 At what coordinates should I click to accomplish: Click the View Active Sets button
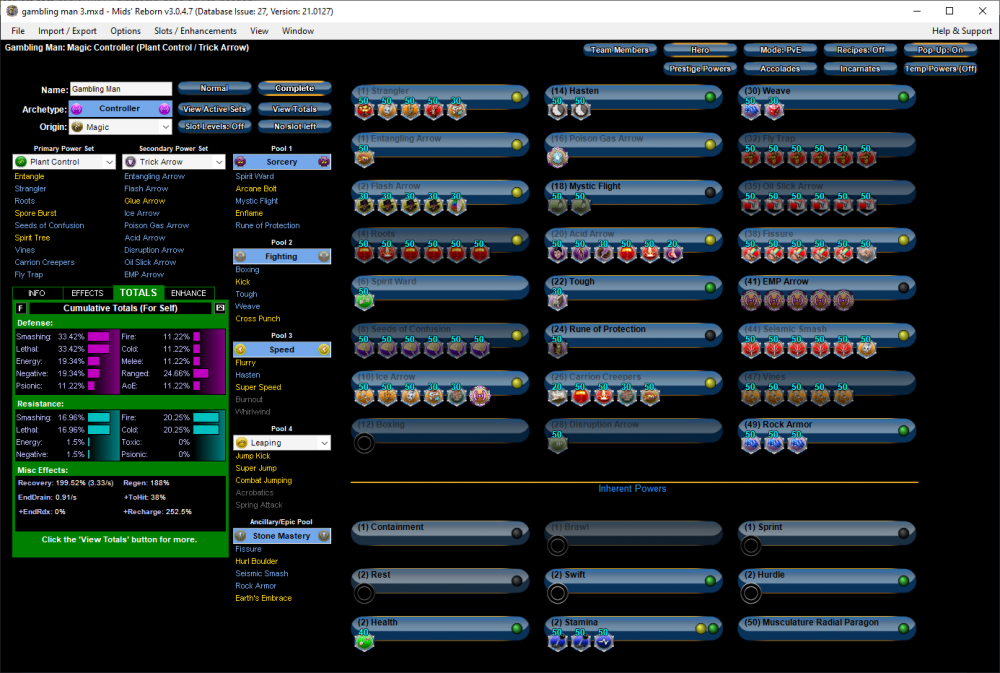[212, 108]
